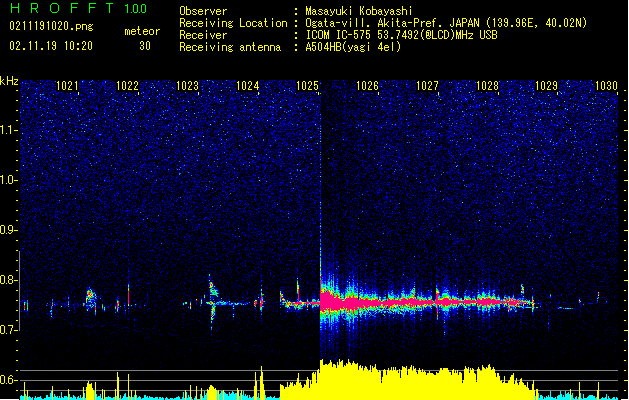Viewport: 629px width, 400px height.
Task: Click the date 02.11.19 10:20
Action: 51,46
